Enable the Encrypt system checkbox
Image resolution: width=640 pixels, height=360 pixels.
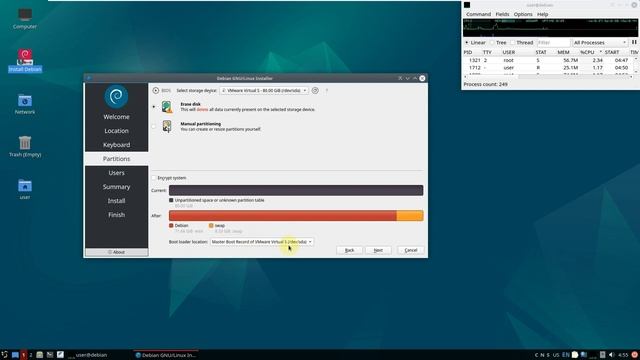coord(154,178)
